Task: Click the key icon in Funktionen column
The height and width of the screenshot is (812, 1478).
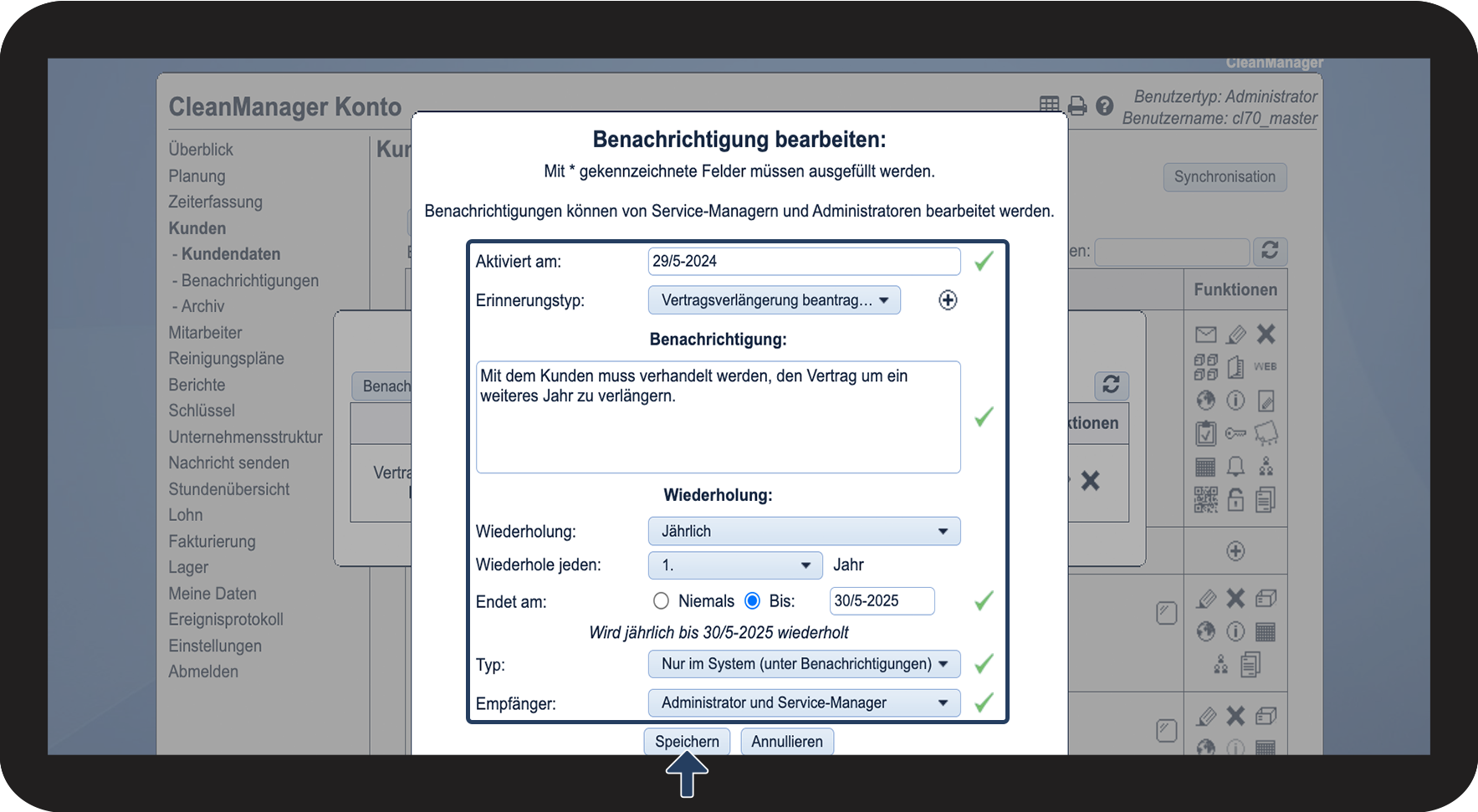Action: (1235, 433)
